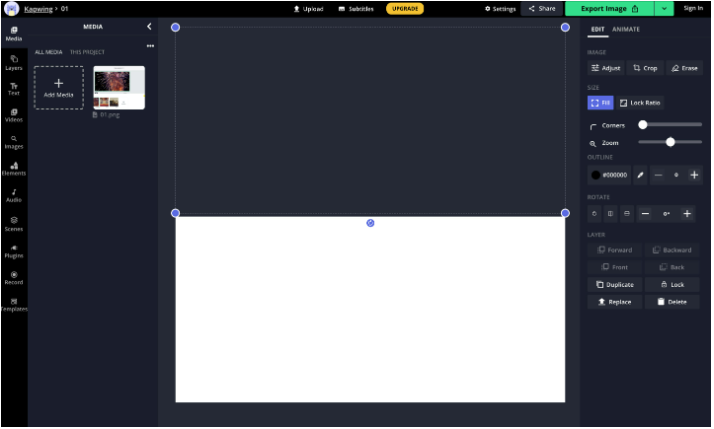This screenshot has width=714, height=429.
Task: Click the Share button
Action: (x=542, y=9)
